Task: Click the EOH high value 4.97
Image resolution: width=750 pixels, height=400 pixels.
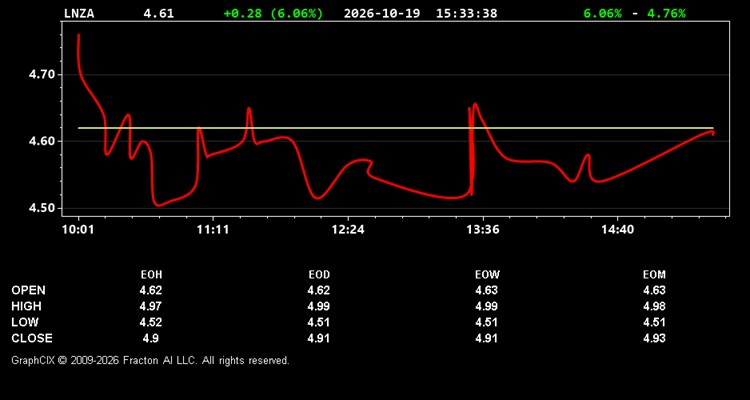Action: 151,306
